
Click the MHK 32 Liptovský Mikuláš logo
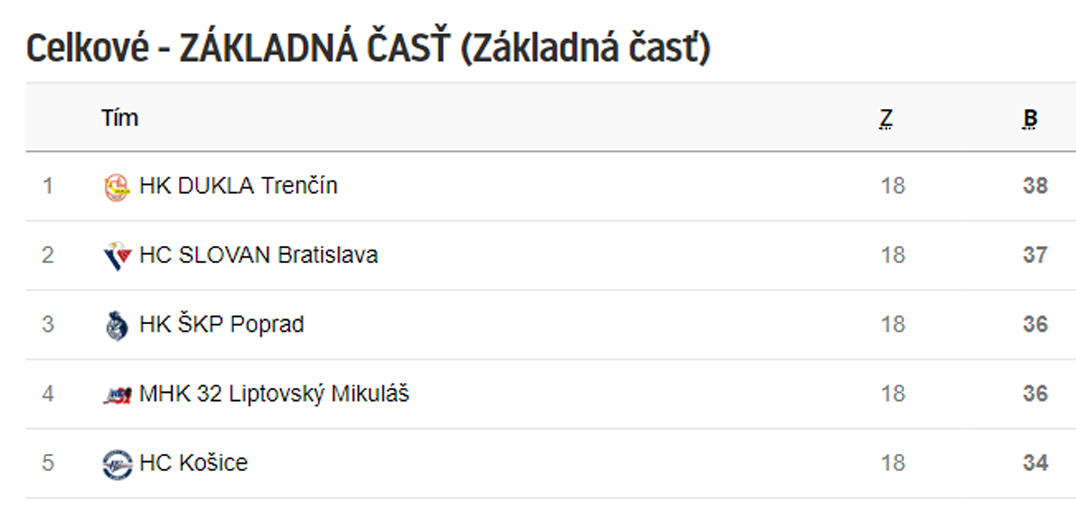point(117,395)
